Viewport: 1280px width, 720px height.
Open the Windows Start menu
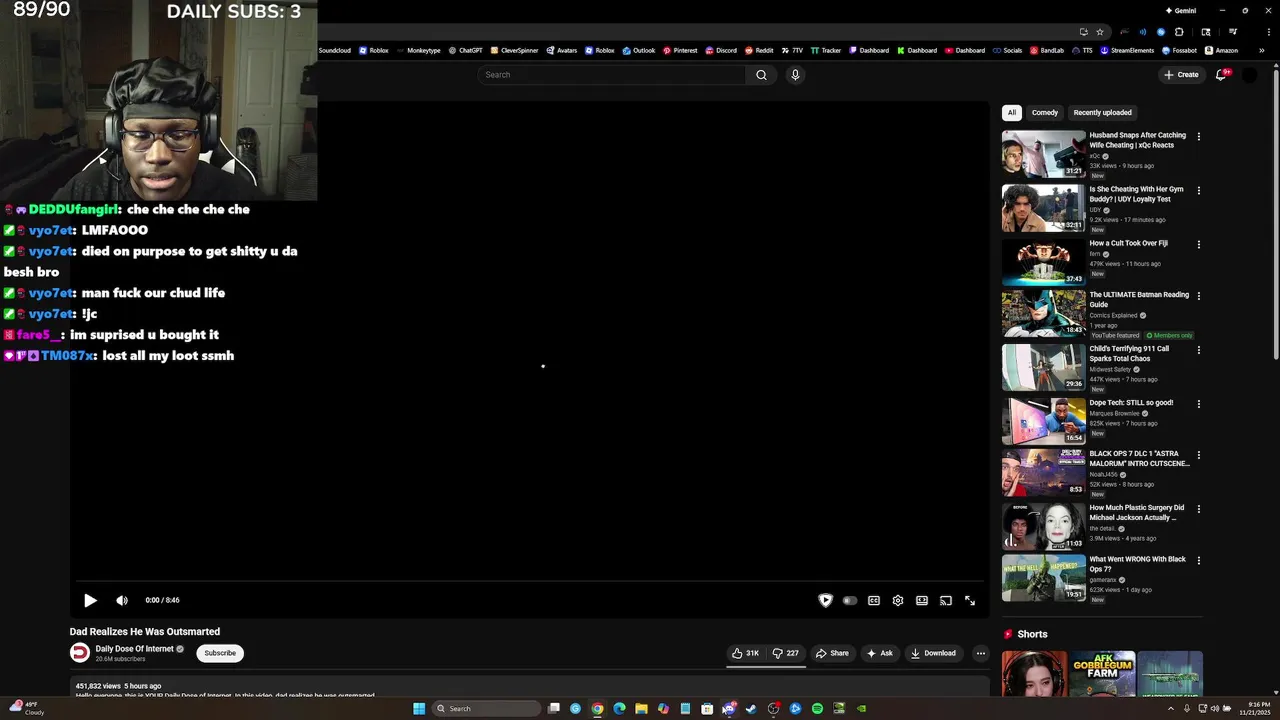[x=419, y=708]
